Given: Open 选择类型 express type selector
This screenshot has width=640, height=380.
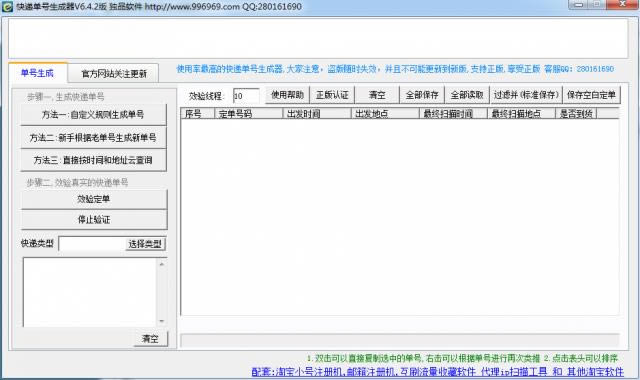Looking at the screenshot, I should [145, 244].
